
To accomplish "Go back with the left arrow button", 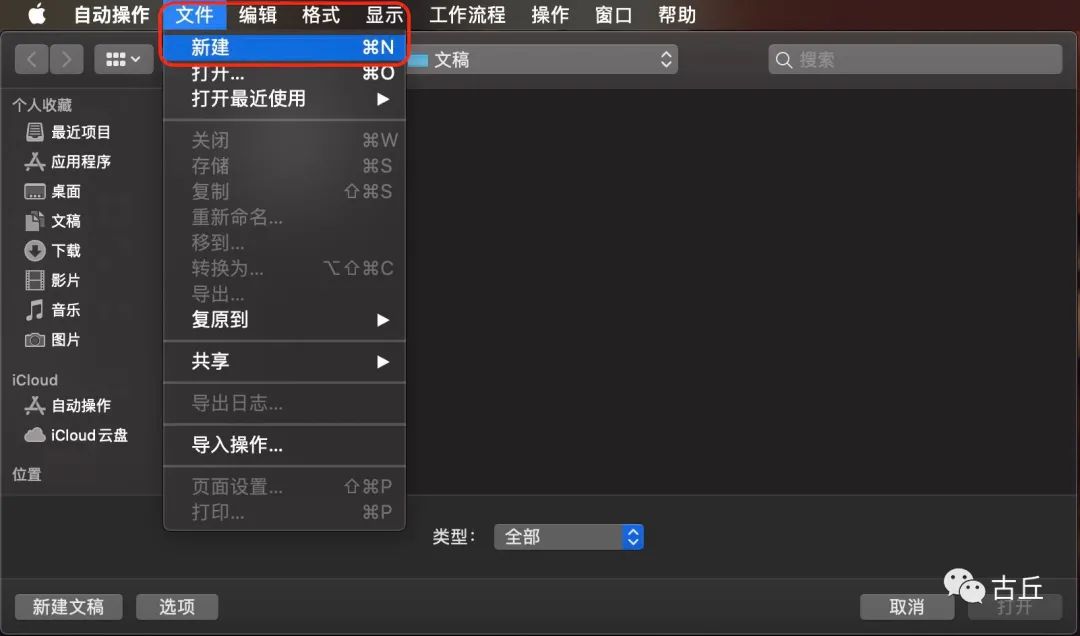I will tap(32, 60).
